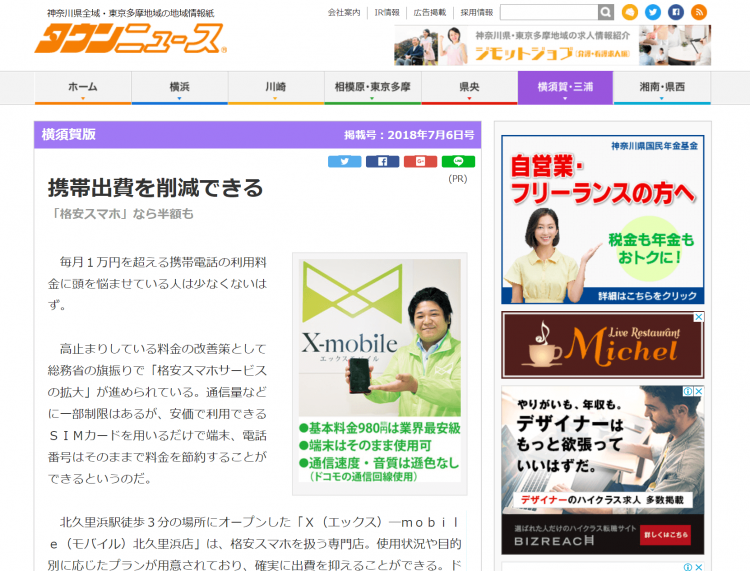This screenshot has width=750, height=571.
Task: Open the 横須賀・三浦 navigation tab
Action: point(565,88)
